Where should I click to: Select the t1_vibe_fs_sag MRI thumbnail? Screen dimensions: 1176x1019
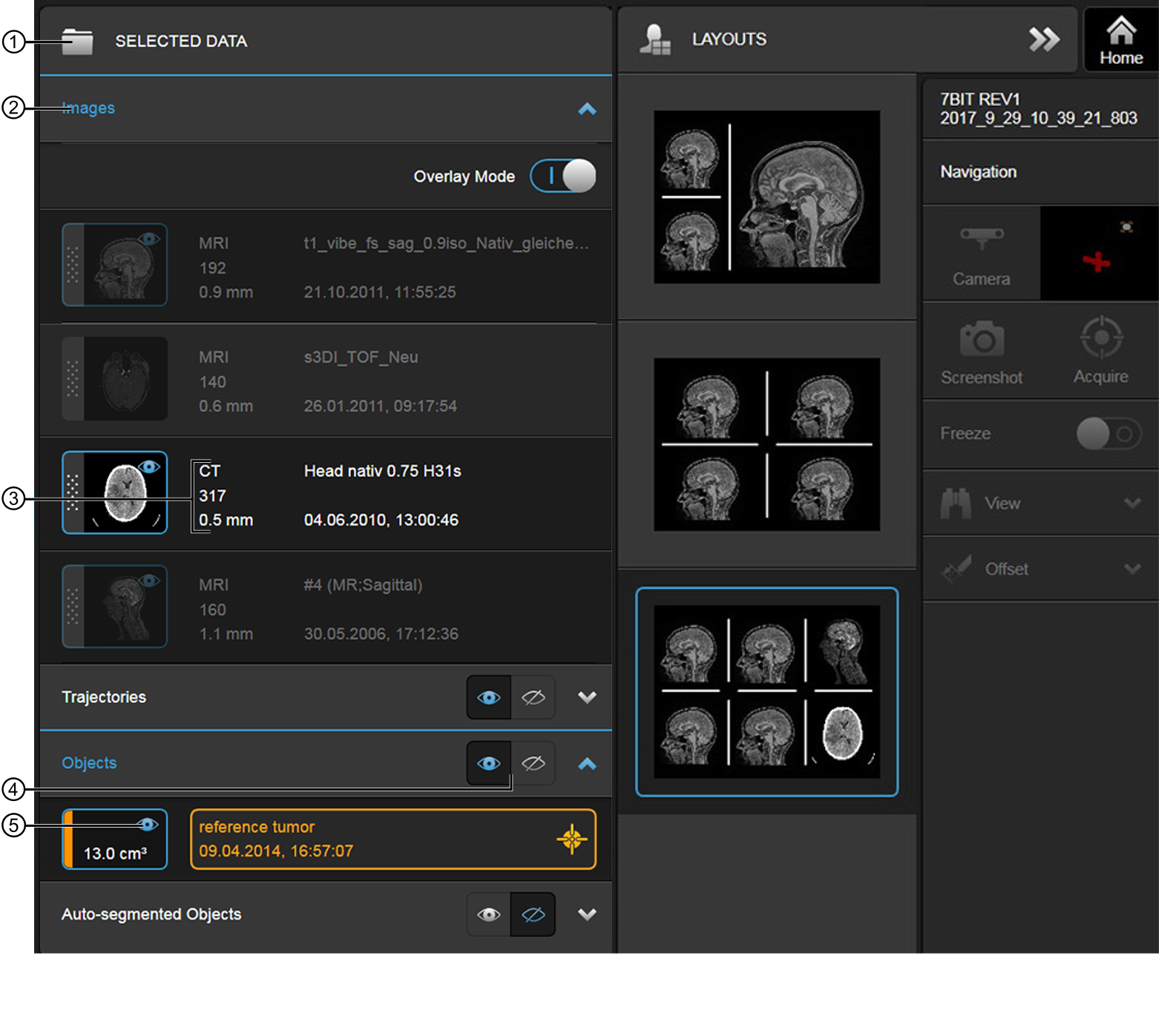point(115,265)
